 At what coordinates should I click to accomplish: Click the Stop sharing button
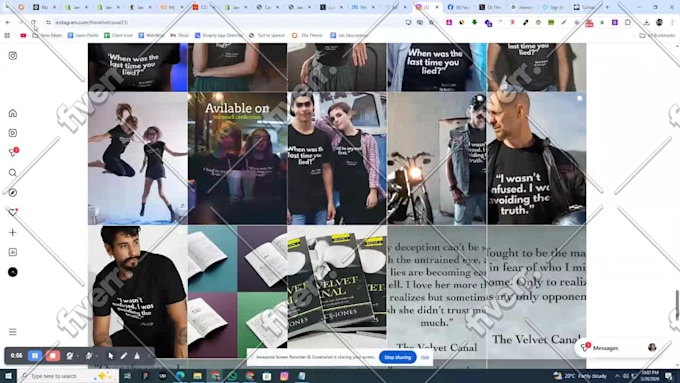tap(397, 357)
